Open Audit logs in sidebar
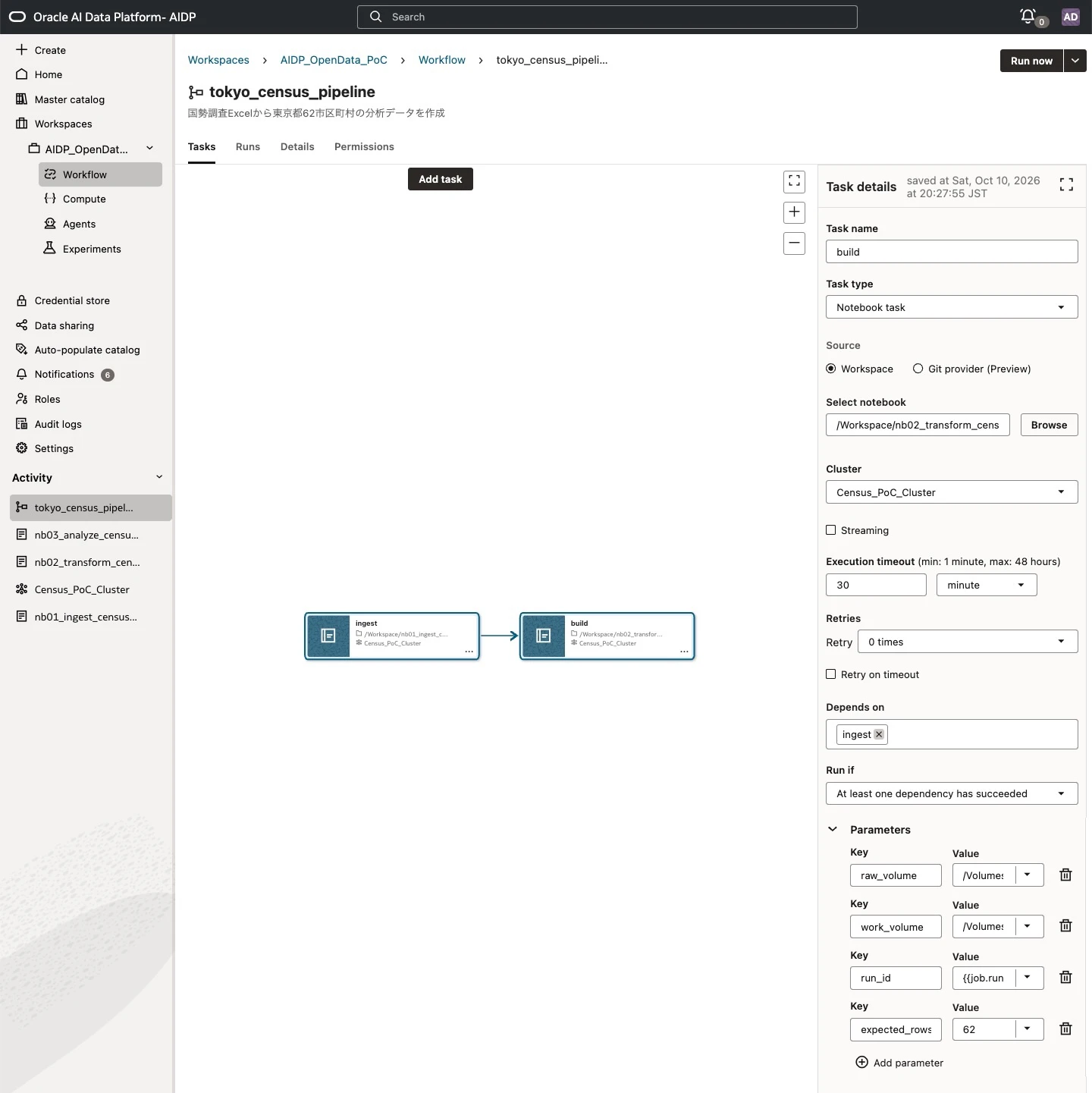Image resolution: width=1092 pixels, height=1093 pixels. pyautogui.click(x=58, y=424)
